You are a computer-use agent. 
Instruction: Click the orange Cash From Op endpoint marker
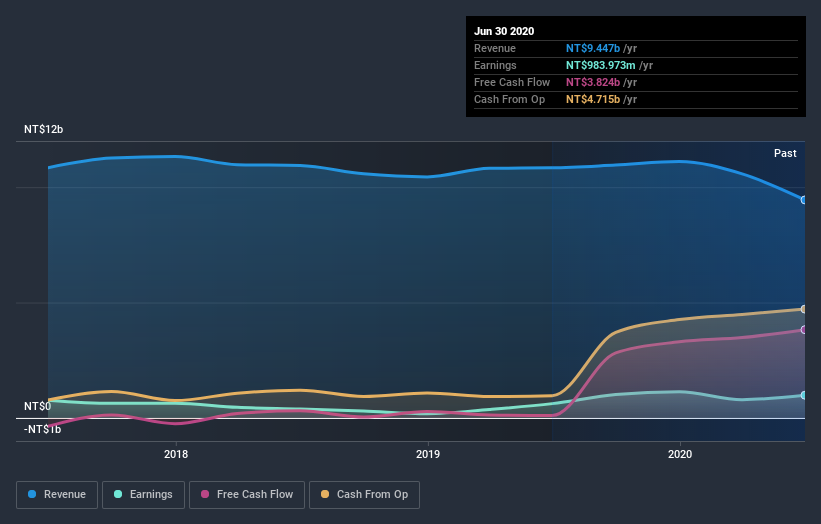coord(804,309)
